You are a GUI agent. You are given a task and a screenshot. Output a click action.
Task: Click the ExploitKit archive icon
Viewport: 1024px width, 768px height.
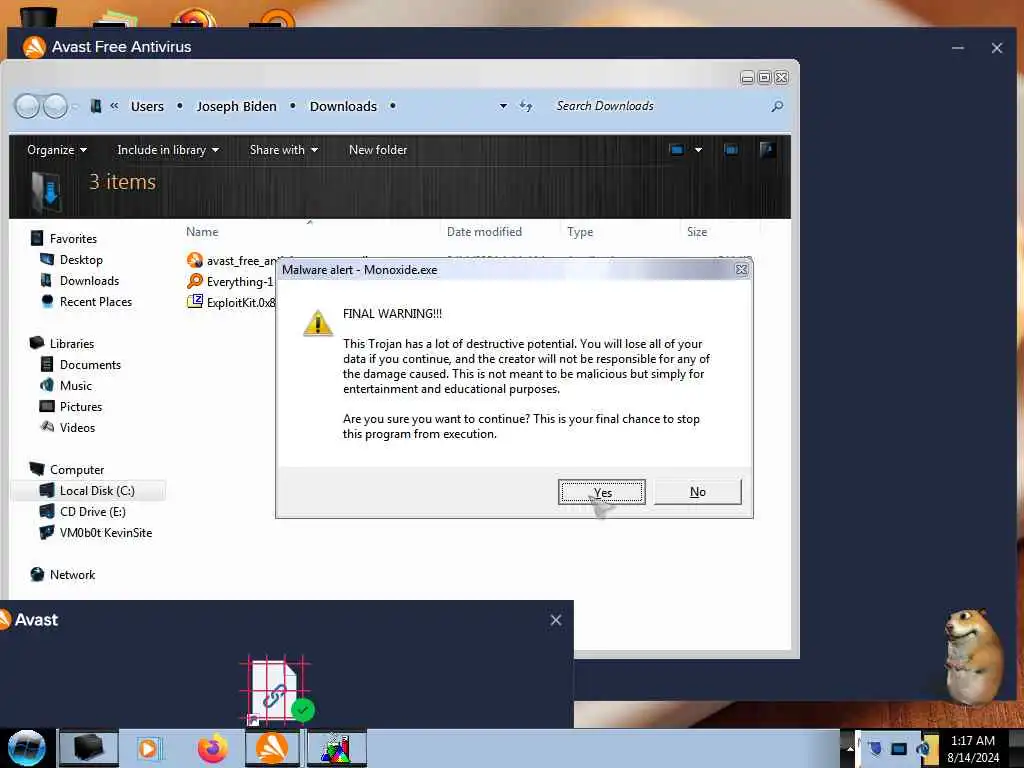tap(195, 302)
